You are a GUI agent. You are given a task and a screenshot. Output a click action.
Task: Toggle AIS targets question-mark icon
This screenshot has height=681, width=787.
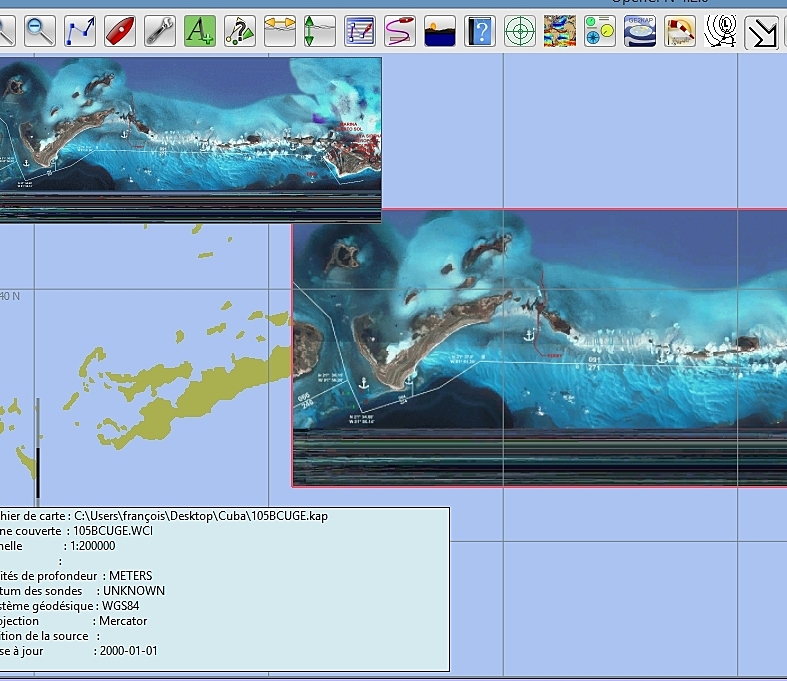(x=240, y=31)
